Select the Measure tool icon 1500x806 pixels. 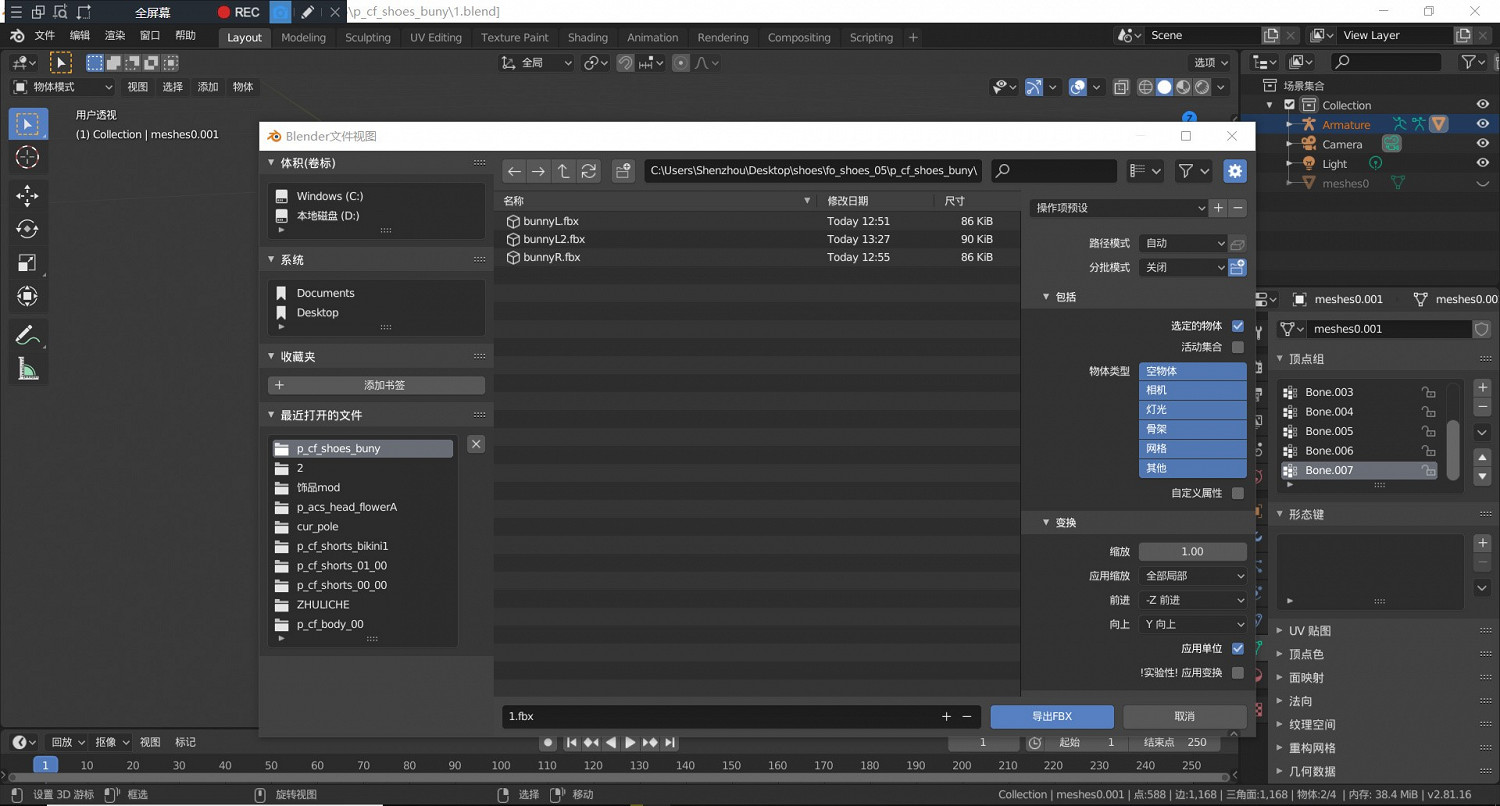tap(27, 370)
